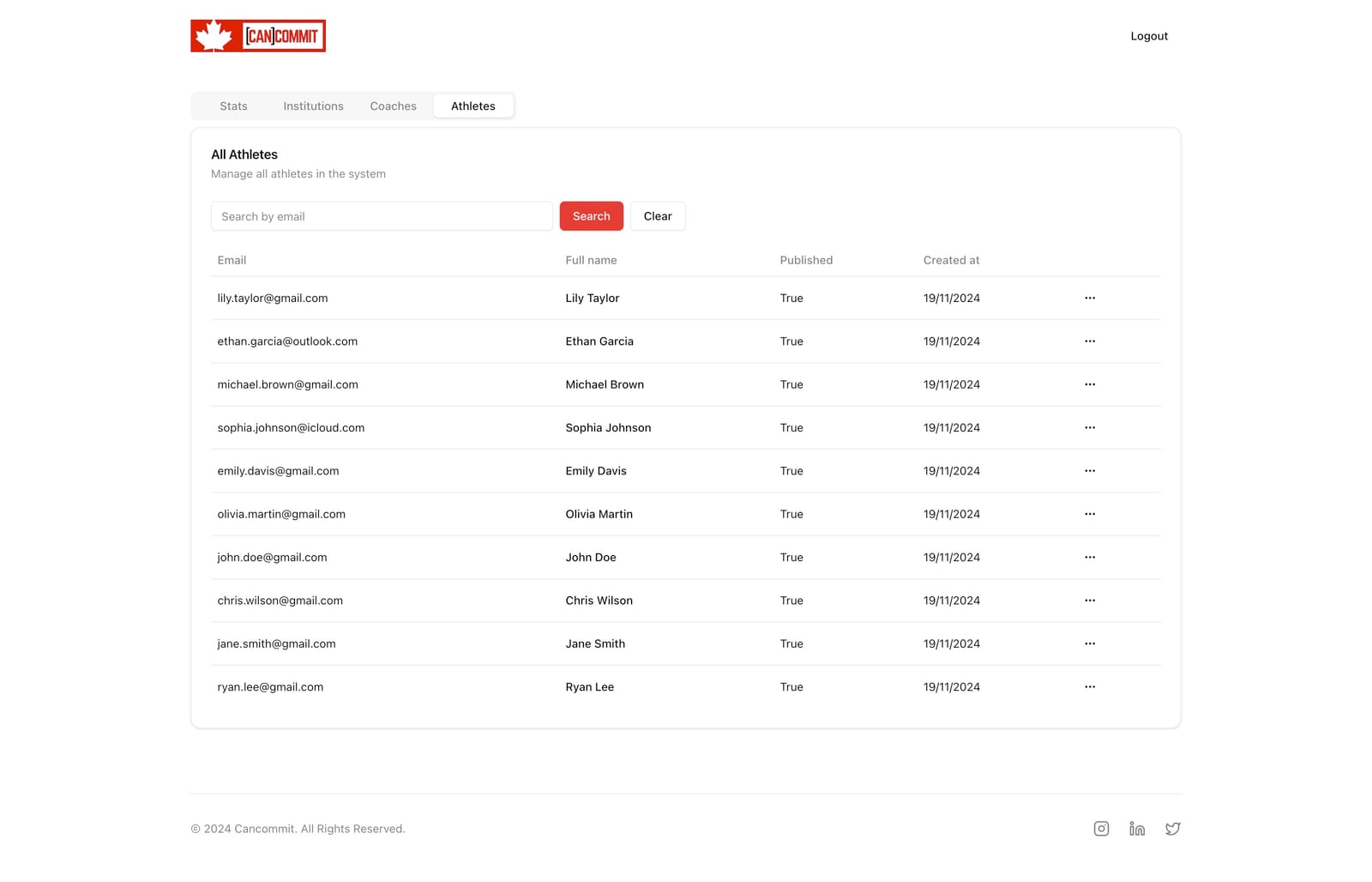Open actions menu for Sophia Johnson
Screen dimensions: 1372x882
(1090, 427)
